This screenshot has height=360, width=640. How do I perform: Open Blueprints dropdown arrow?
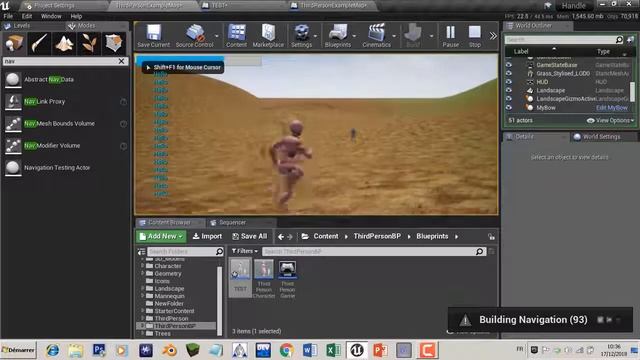click(x=354, y=36)
